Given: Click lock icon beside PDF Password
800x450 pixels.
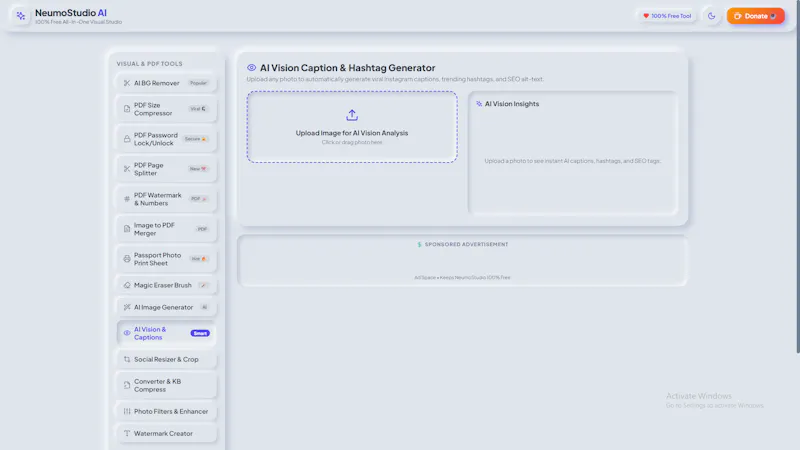Looking at the screenshot, I should (x=127, y=139).
